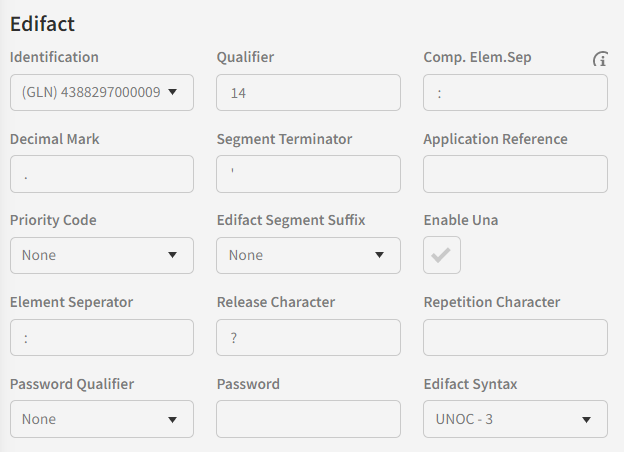
Task: Select the Segment Terminator field
Action: click(308, 174)
